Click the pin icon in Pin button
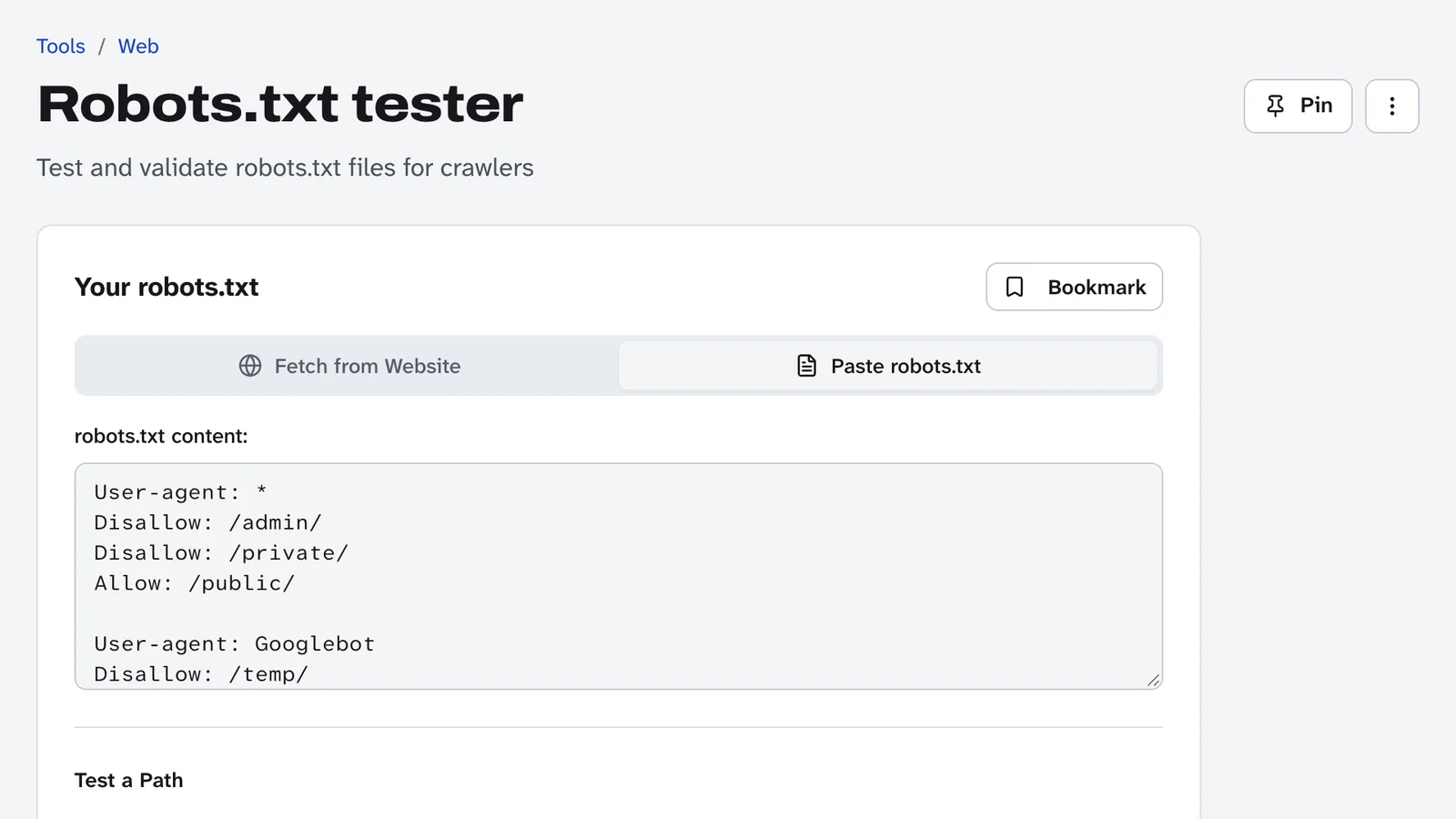 [1276, 106]
